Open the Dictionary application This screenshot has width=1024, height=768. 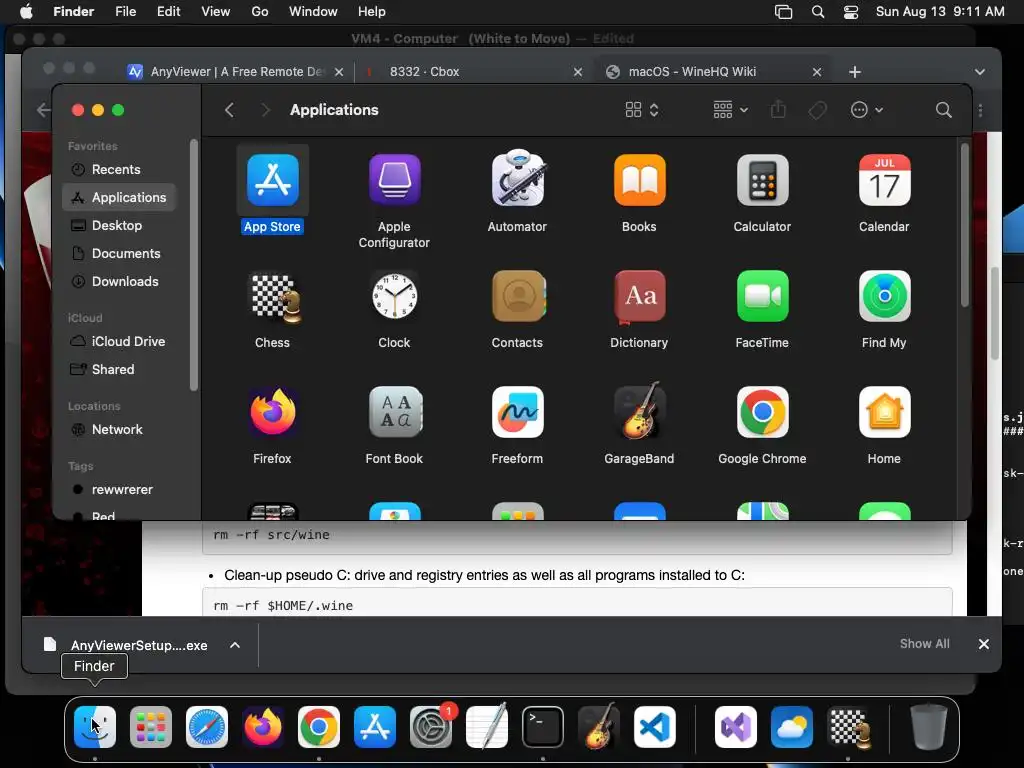(x=639, y=296)
